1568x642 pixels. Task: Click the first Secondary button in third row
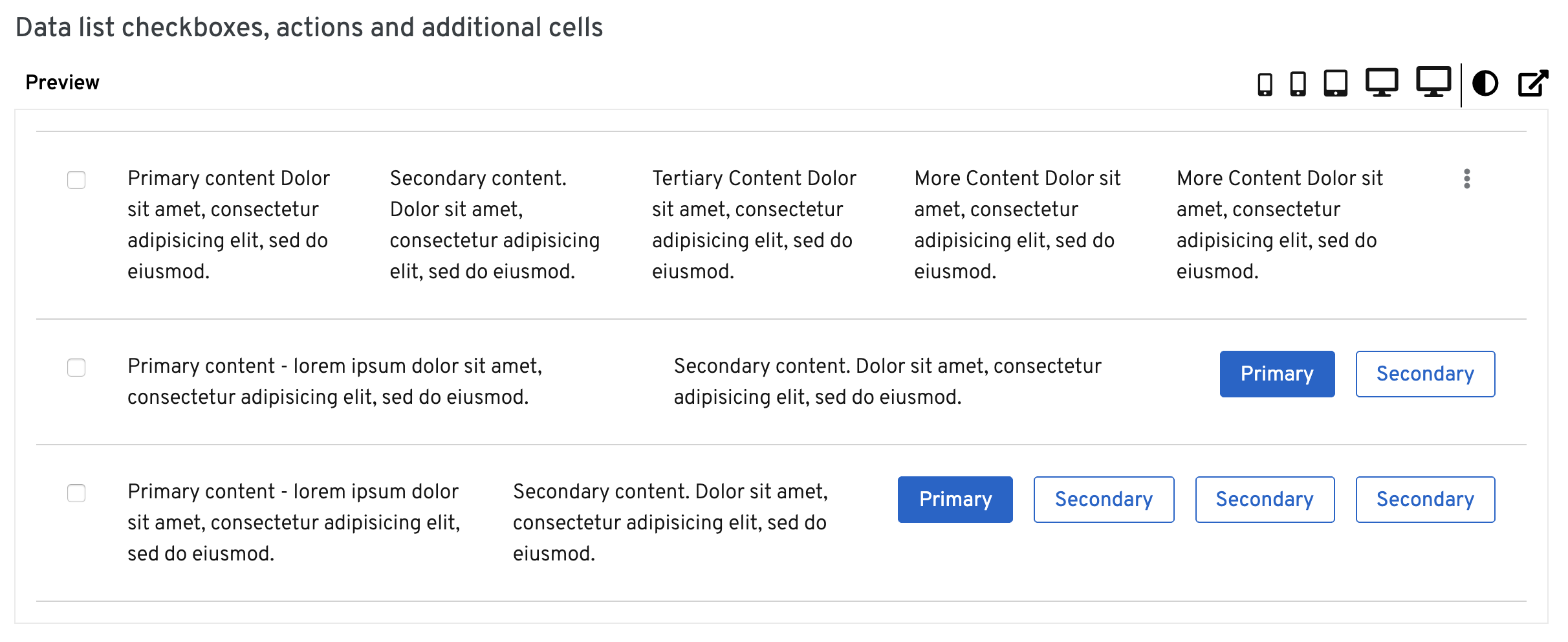pyautogui.click(x=1104, y=499)
